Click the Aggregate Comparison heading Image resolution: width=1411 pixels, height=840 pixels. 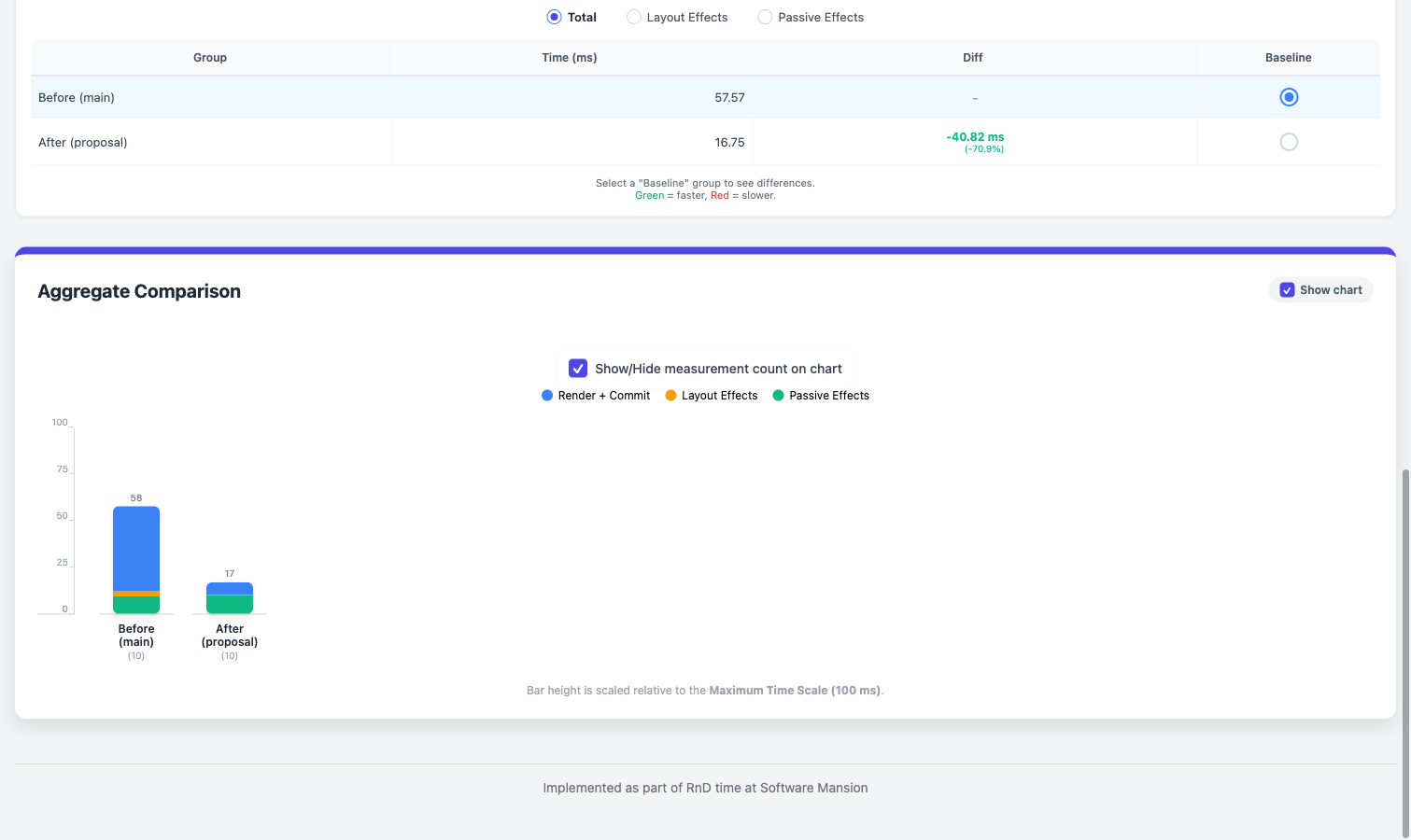pyautogui.click(x=139, y=291)
